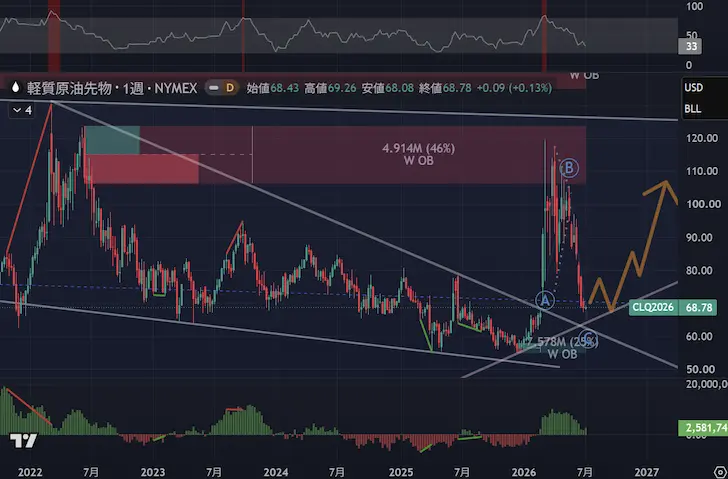
Task: Click the teal order block rectangle
Action: pos(112,140)
